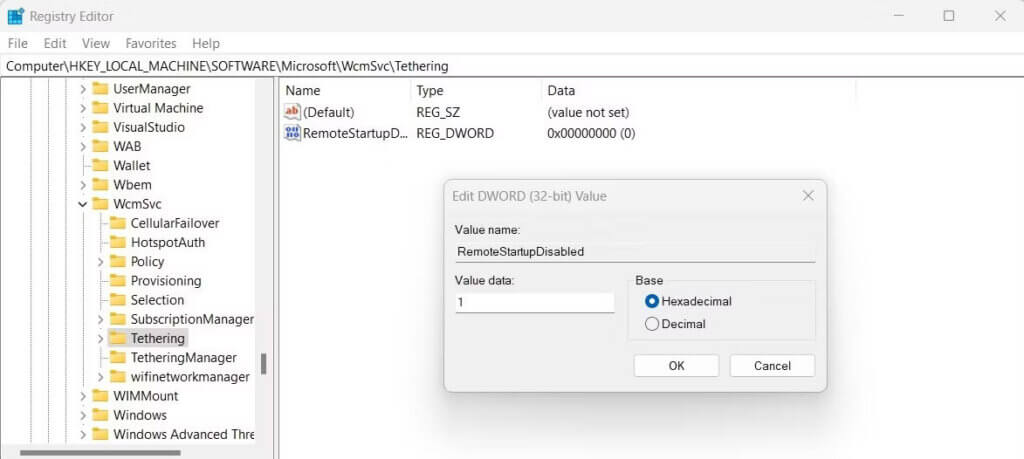Image resolution: width=1024 pixels, height=459 pixels.
Task: Click the Wallet folder icon
Action: (100, 165)
